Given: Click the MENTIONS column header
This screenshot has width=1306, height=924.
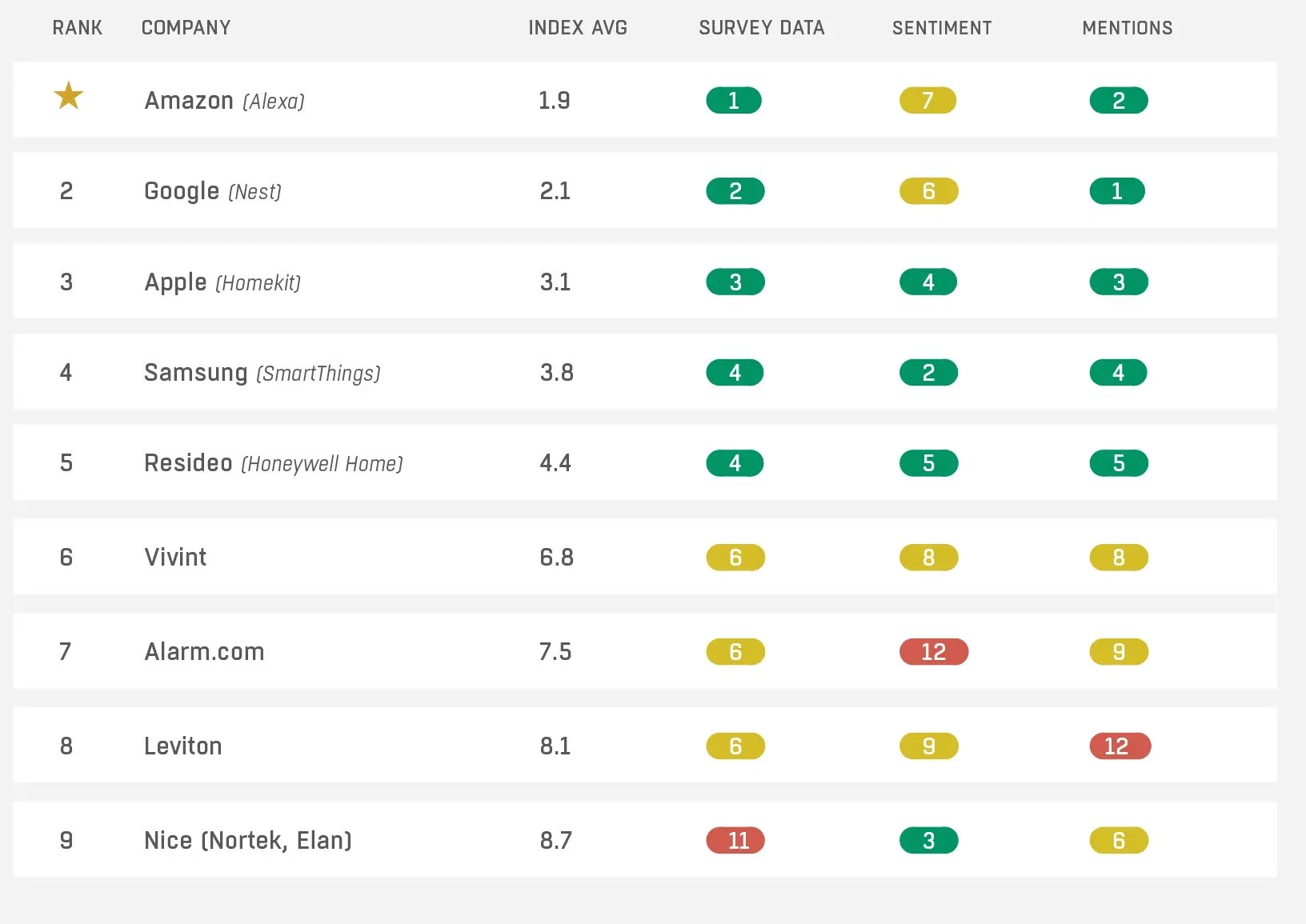Looking at the screenshot, I should click(1128, 28).
